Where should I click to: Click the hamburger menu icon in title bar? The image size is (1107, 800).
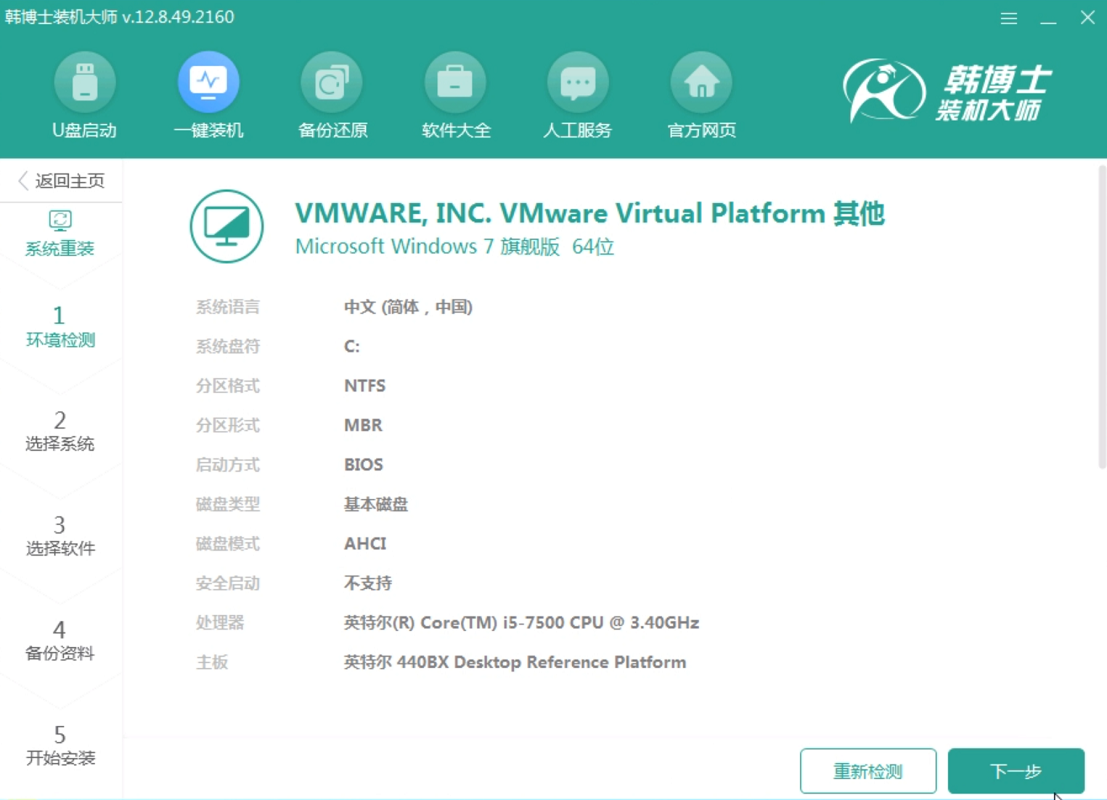(x=1009, y=18)
